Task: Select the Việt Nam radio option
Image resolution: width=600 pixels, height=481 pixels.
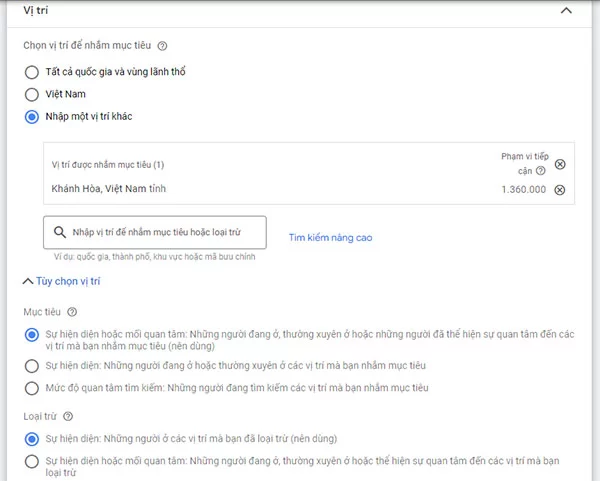Action: tap(32, 94)
